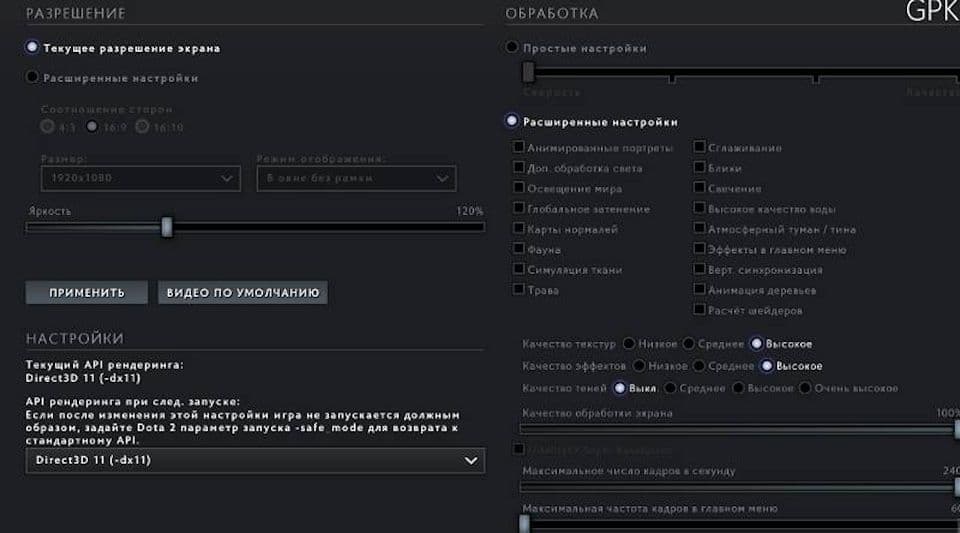Enable 'Верт. синхронизация' checkbox
Viewport: 960px width, 533px height.
click(699, 270)
